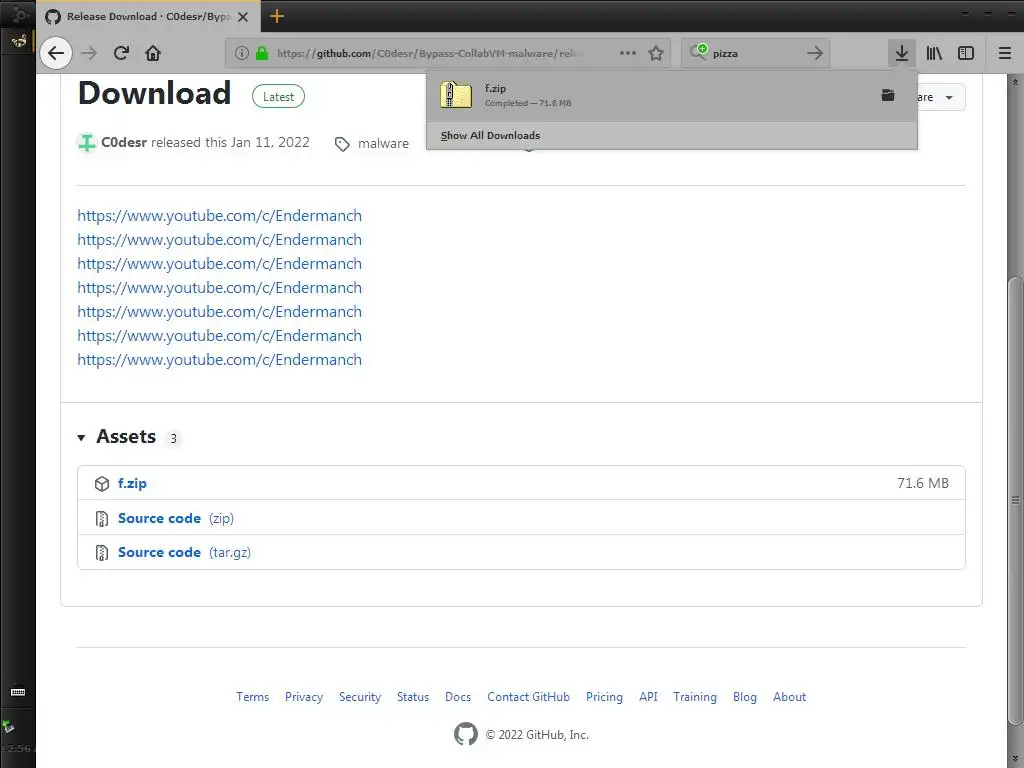
Task: Open the browser home page
Action: click(153, 54)
